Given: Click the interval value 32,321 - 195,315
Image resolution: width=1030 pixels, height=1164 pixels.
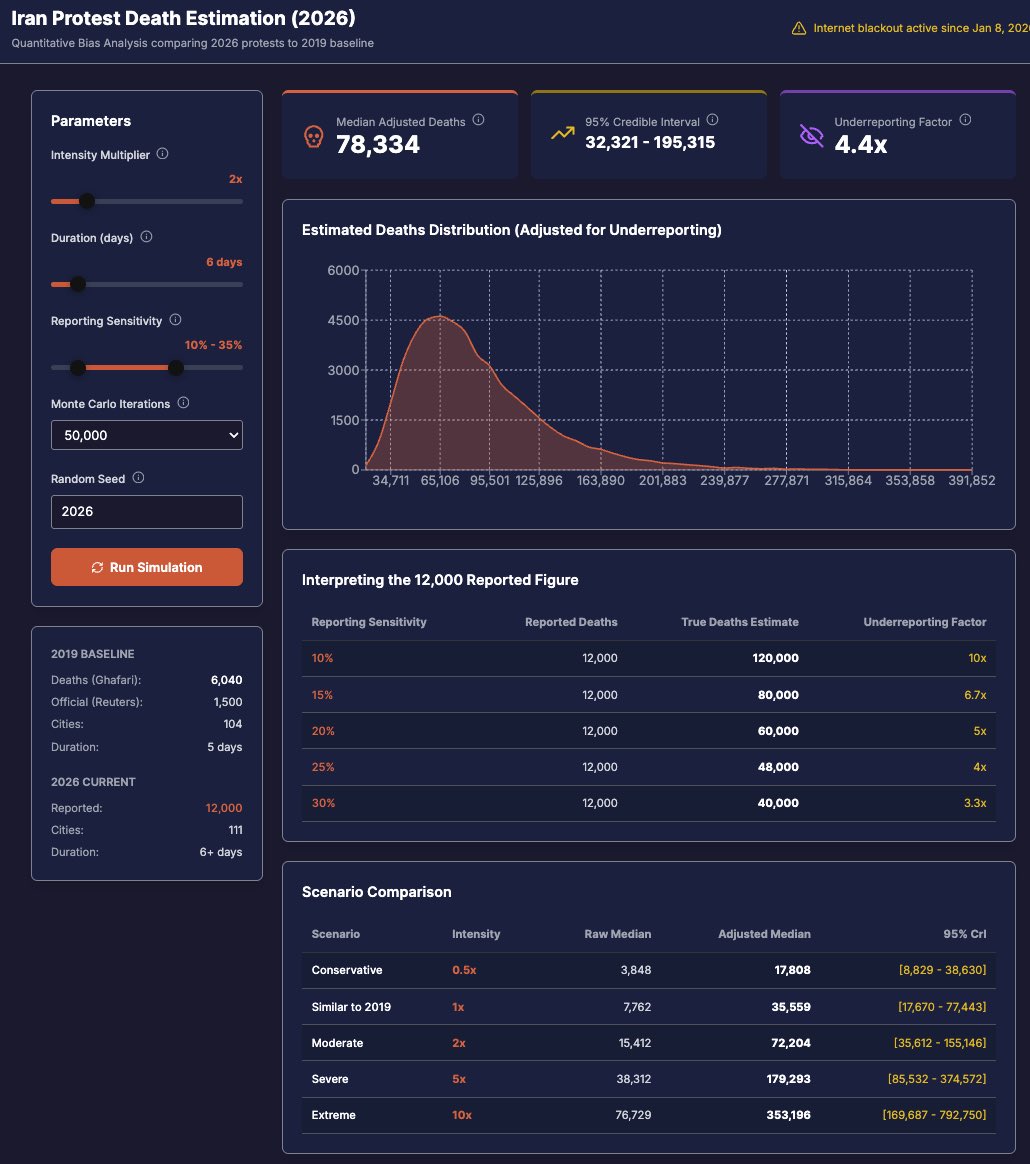Looking at the screenshot, I should point(650,143).
